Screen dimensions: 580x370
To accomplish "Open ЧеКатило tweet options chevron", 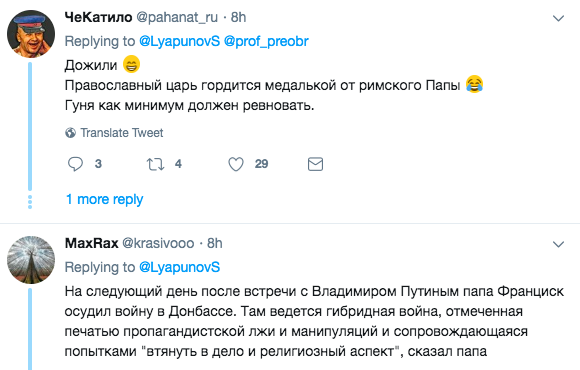I will click(558, 18).
